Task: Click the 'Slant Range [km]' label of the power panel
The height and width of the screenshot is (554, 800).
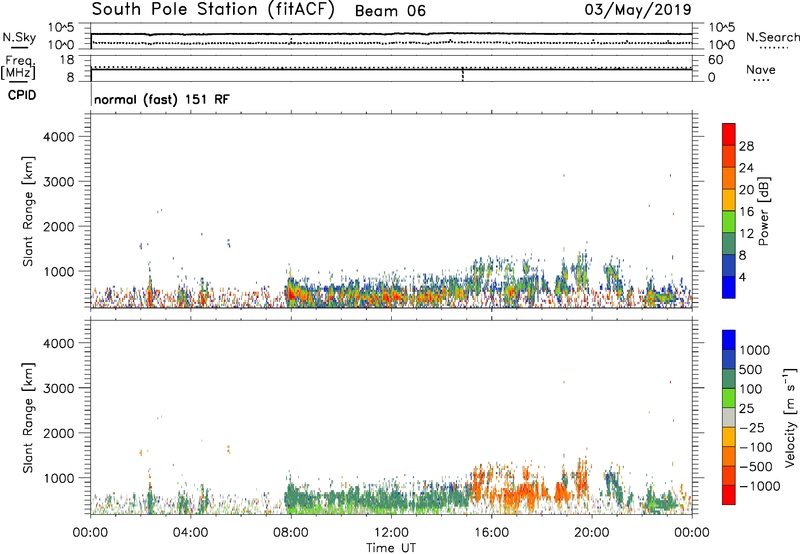Action: point(28,211)
